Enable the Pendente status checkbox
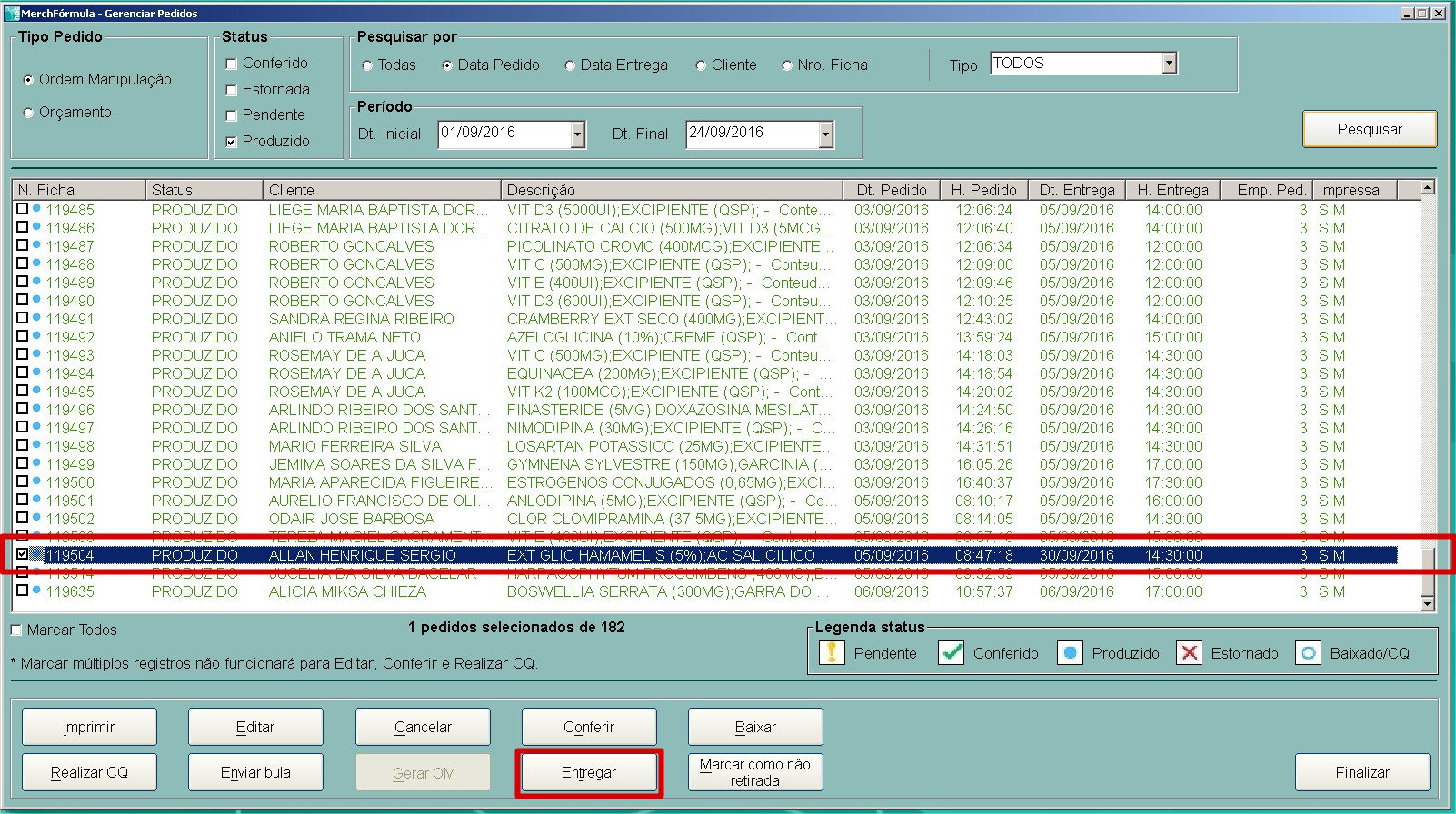The width and height of the screenshot is (1456, 814). pyautogui.click(x=232, y=115)
